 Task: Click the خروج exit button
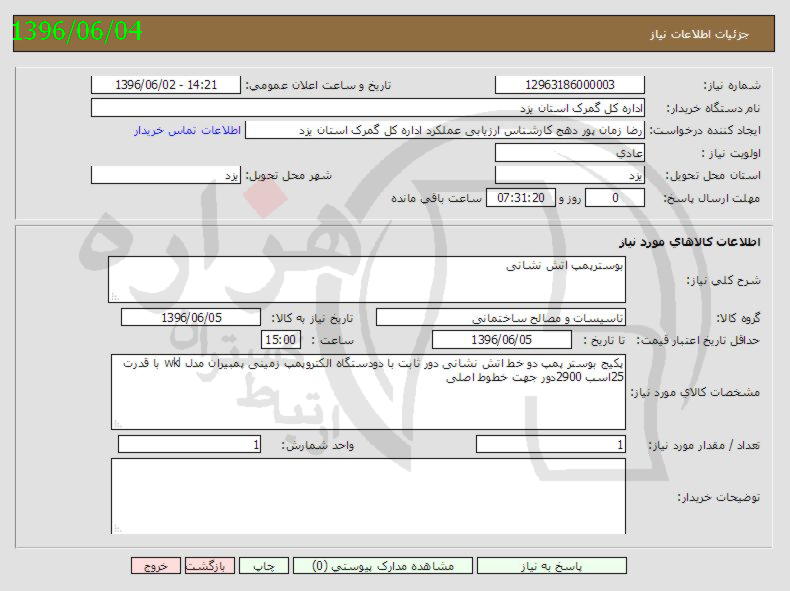(x=156, y=565)
